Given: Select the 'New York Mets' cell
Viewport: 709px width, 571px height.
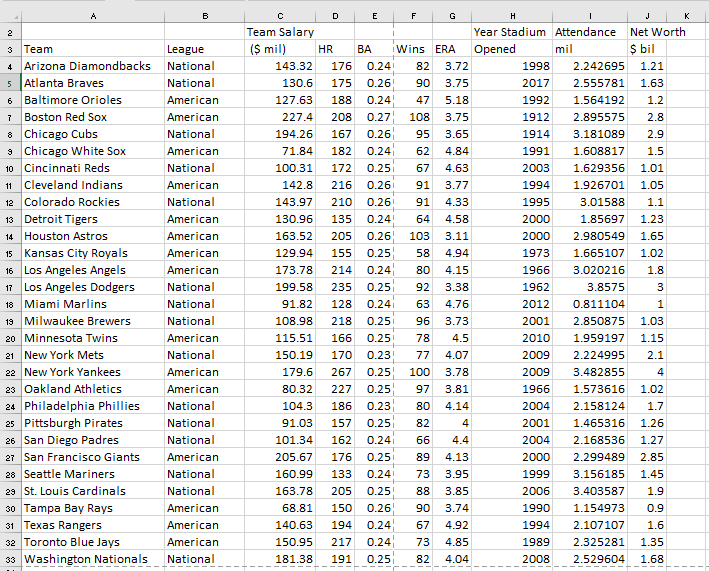Looking at the screenshot, I should 93,355.
